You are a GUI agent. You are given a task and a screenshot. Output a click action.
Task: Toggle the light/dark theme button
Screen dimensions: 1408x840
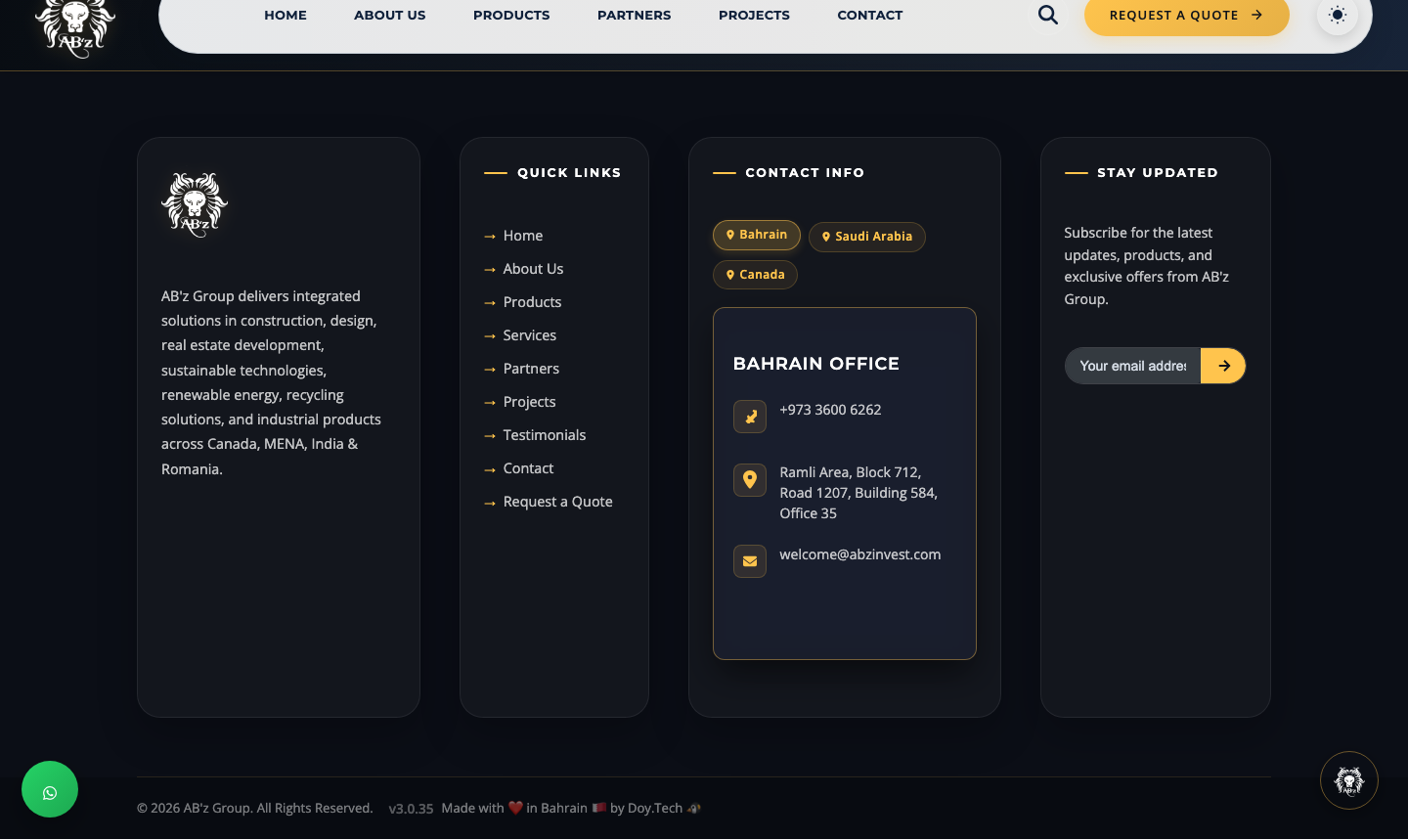tap(1337, 15)
